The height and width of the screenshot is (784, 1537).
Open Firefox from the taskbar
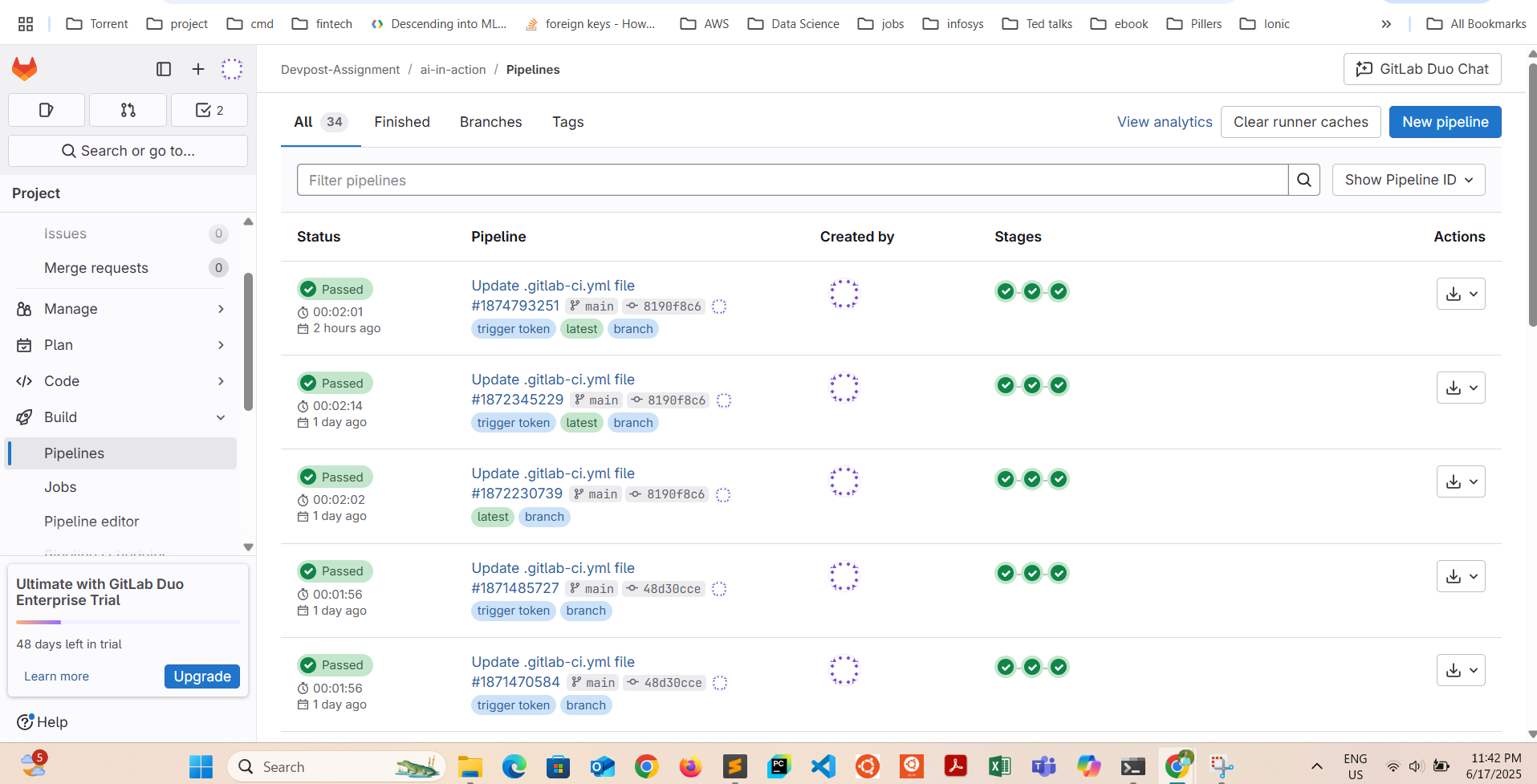[690, 767]
